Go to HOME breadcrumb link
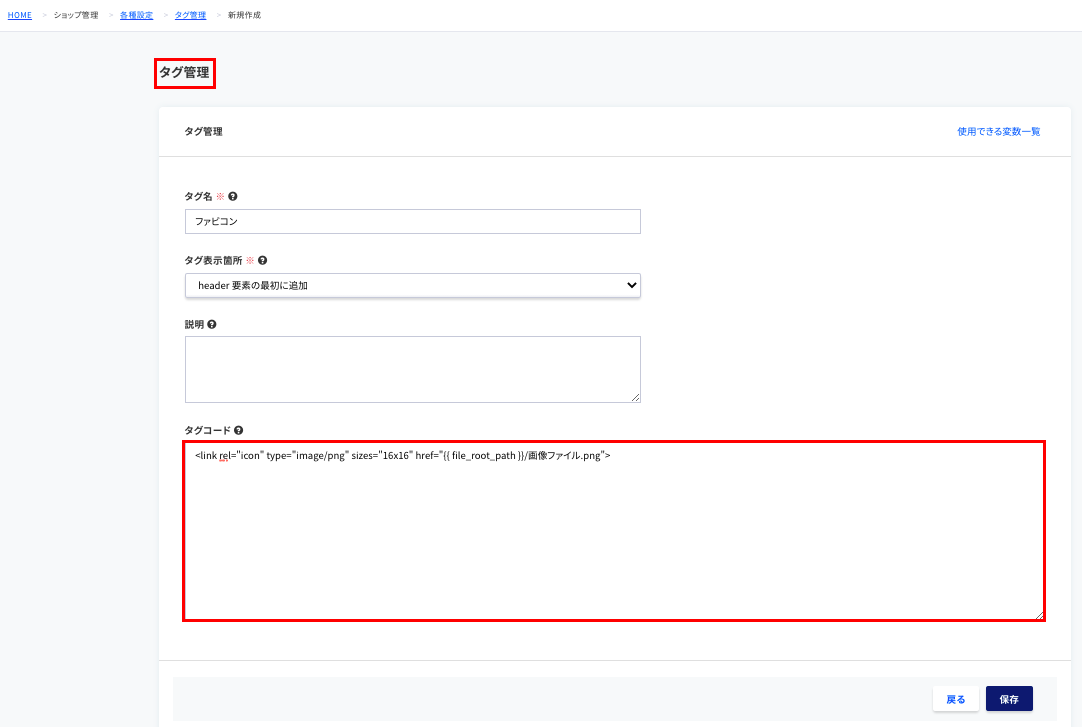 20,15
